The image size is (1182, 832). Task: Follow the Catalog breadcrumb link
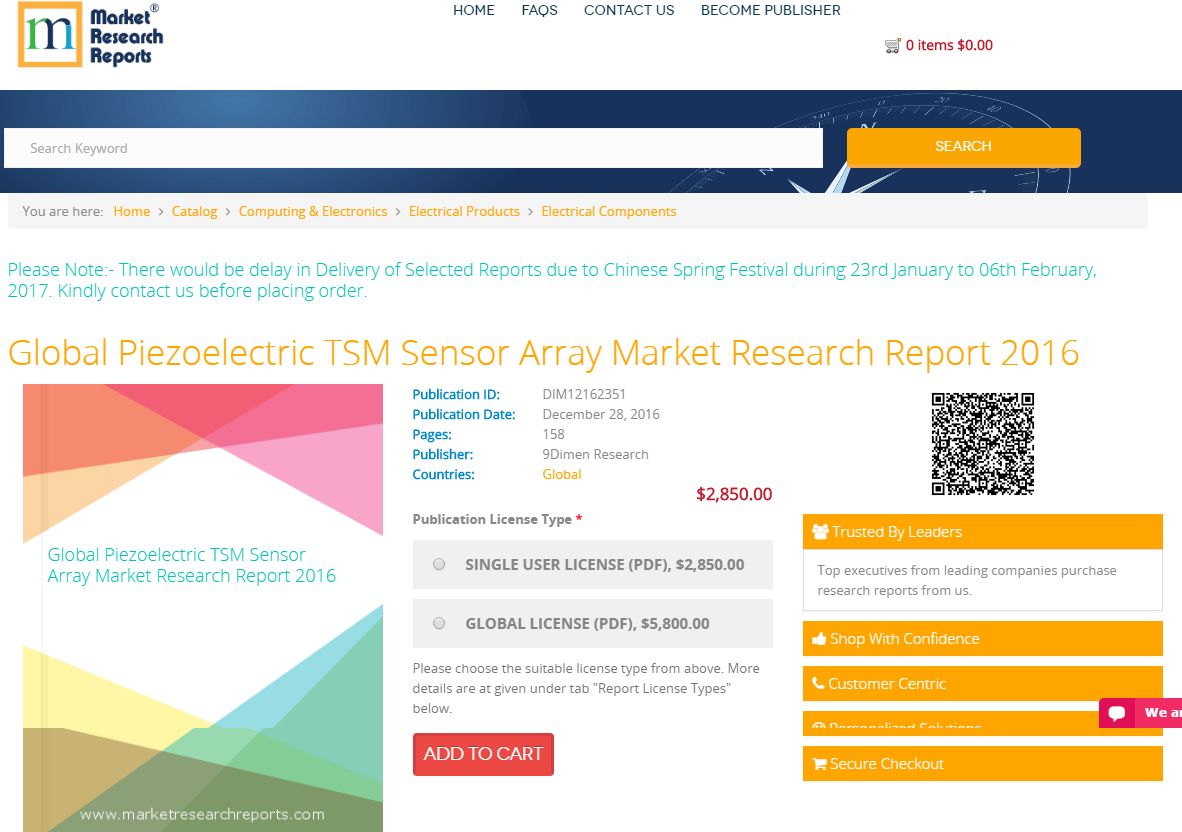pos(194,212)
